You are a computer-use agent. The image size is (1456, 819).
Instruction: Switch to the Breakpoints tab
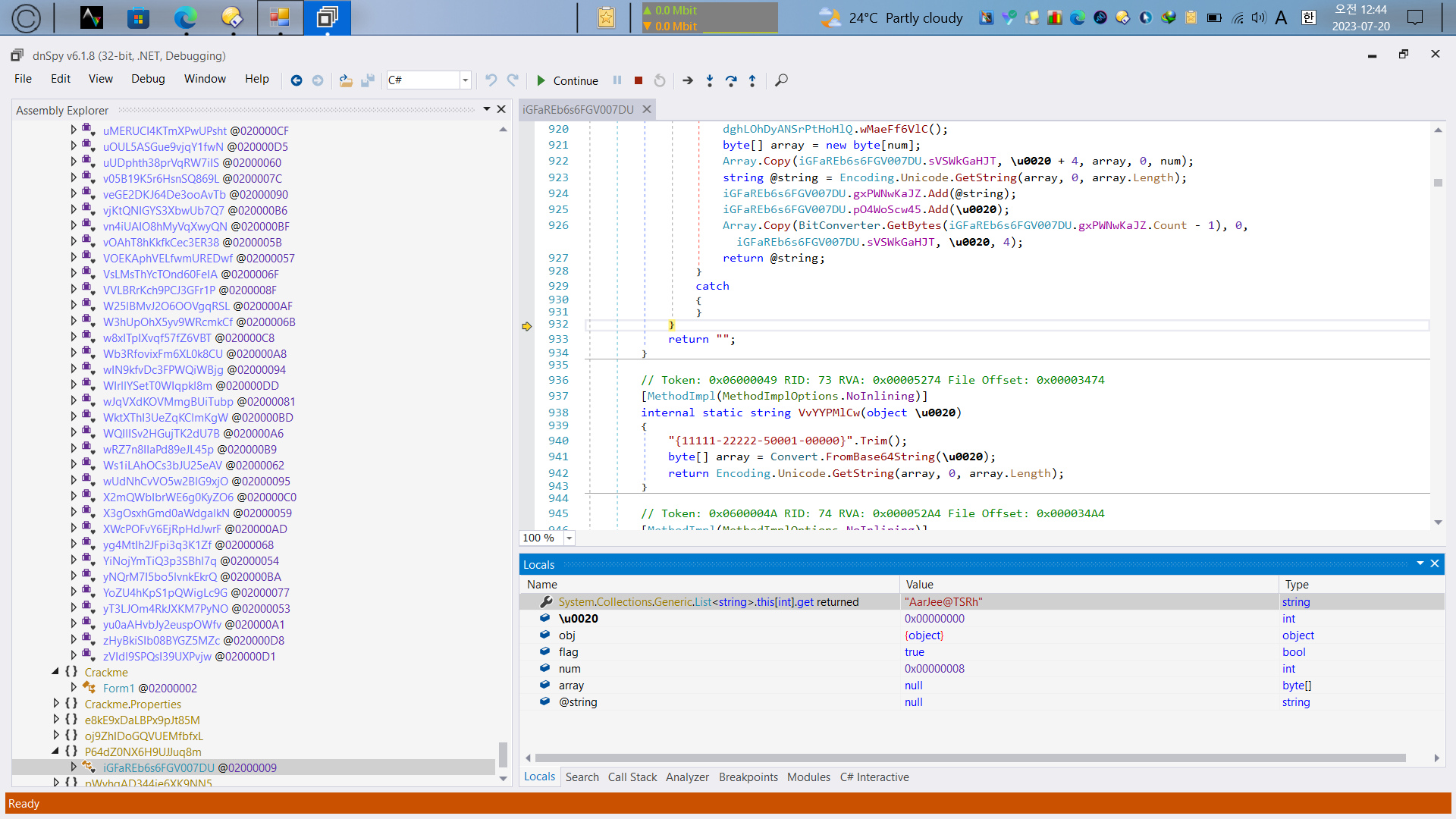(x=748, y=777)
